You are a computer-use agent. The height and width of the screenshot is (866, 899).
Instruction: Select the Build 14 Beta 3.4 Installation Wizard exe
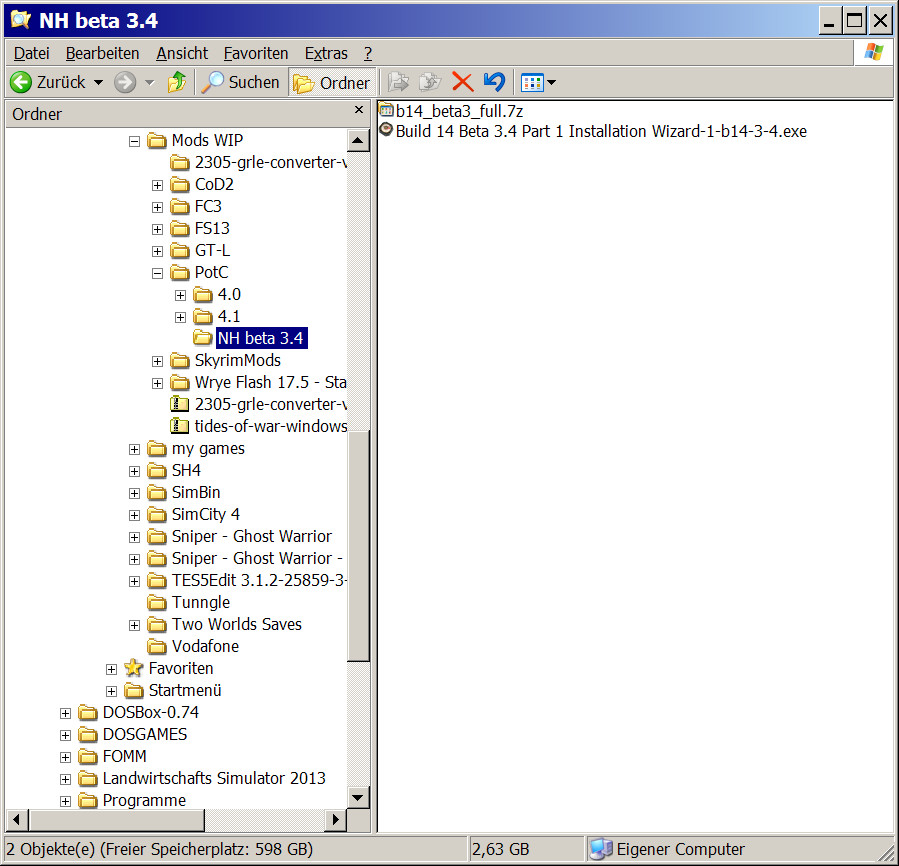coord(601,131)
